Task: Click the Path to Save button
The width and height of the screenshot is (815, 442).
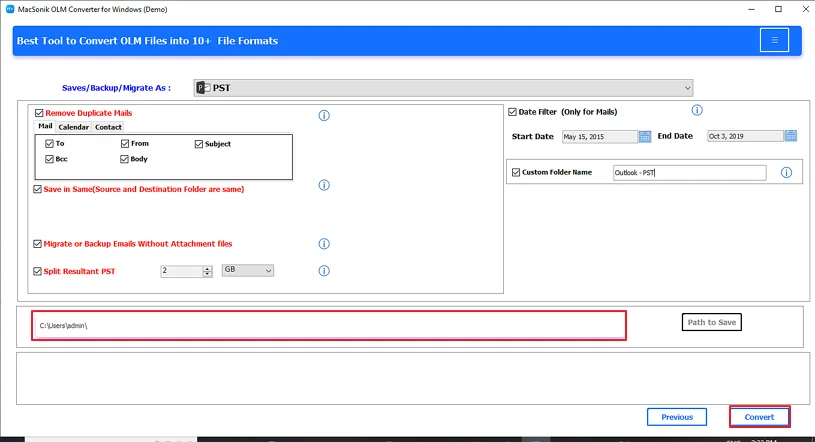Action: coord(711,322)
